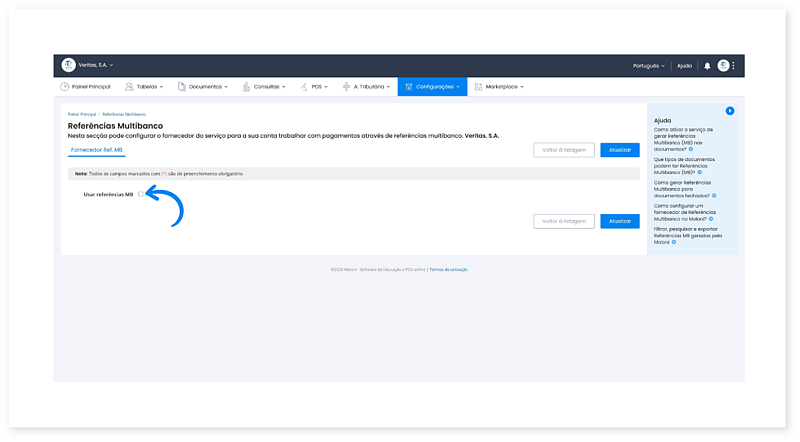This screenshot has height=442, width=800.
Task: Open the Tabelas menu
Action: [x=146, y=87]
